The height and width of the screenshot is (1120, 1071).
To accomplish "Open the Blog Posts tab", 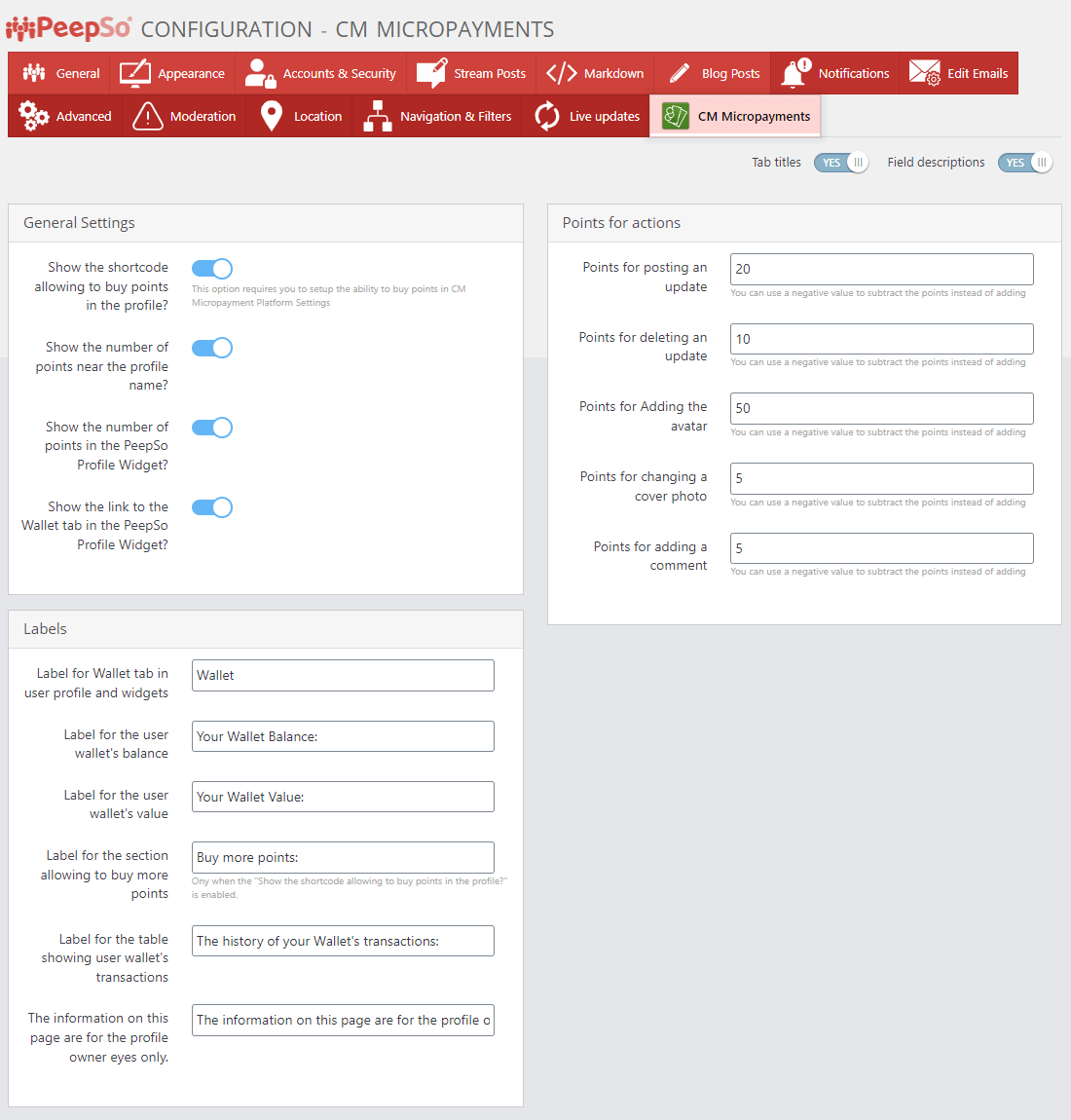I will (x=713, y=73).
